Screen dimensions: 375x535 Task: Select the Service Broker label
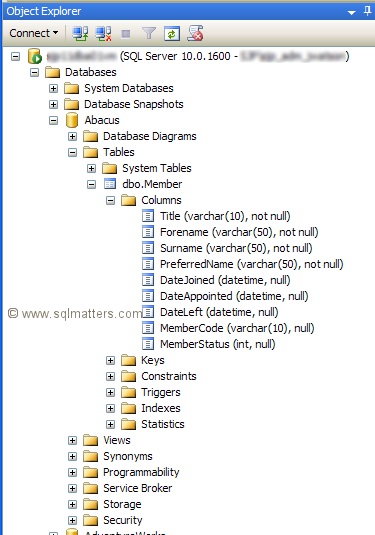138,489
